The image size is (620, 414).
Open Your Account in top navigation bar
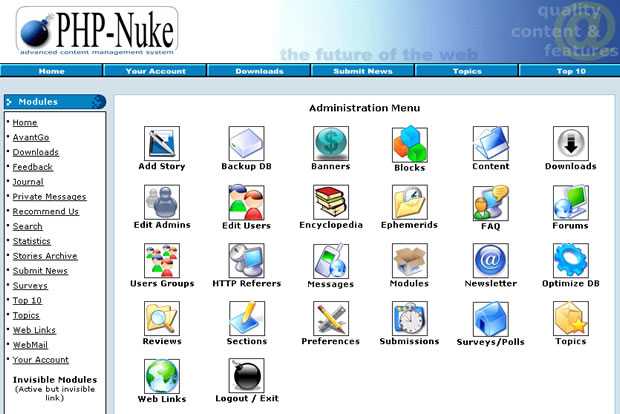click(155, 71)
